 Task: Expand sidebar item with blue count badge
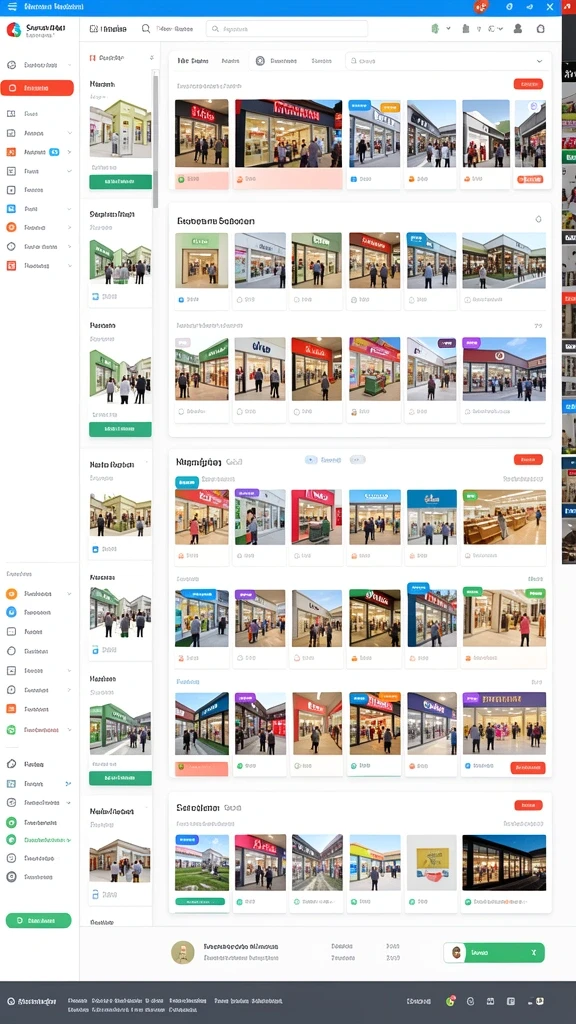point(39,152)
